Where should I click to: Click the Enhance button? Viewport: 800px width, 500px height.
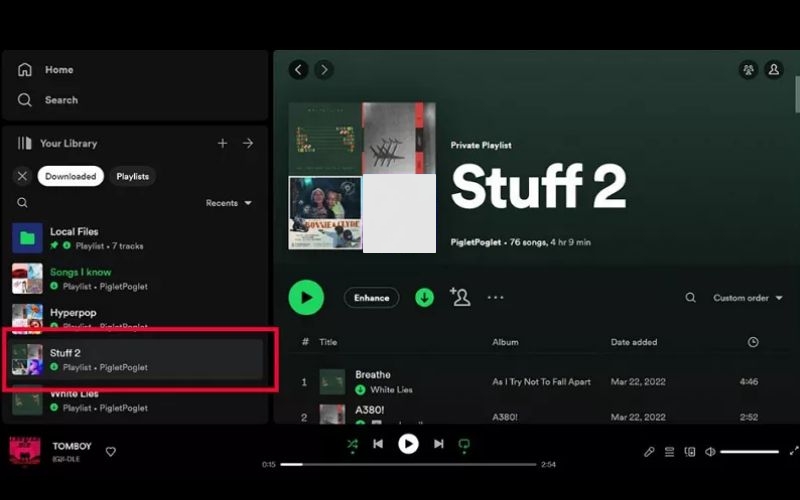pyautogui.click(x=371, y=297)
